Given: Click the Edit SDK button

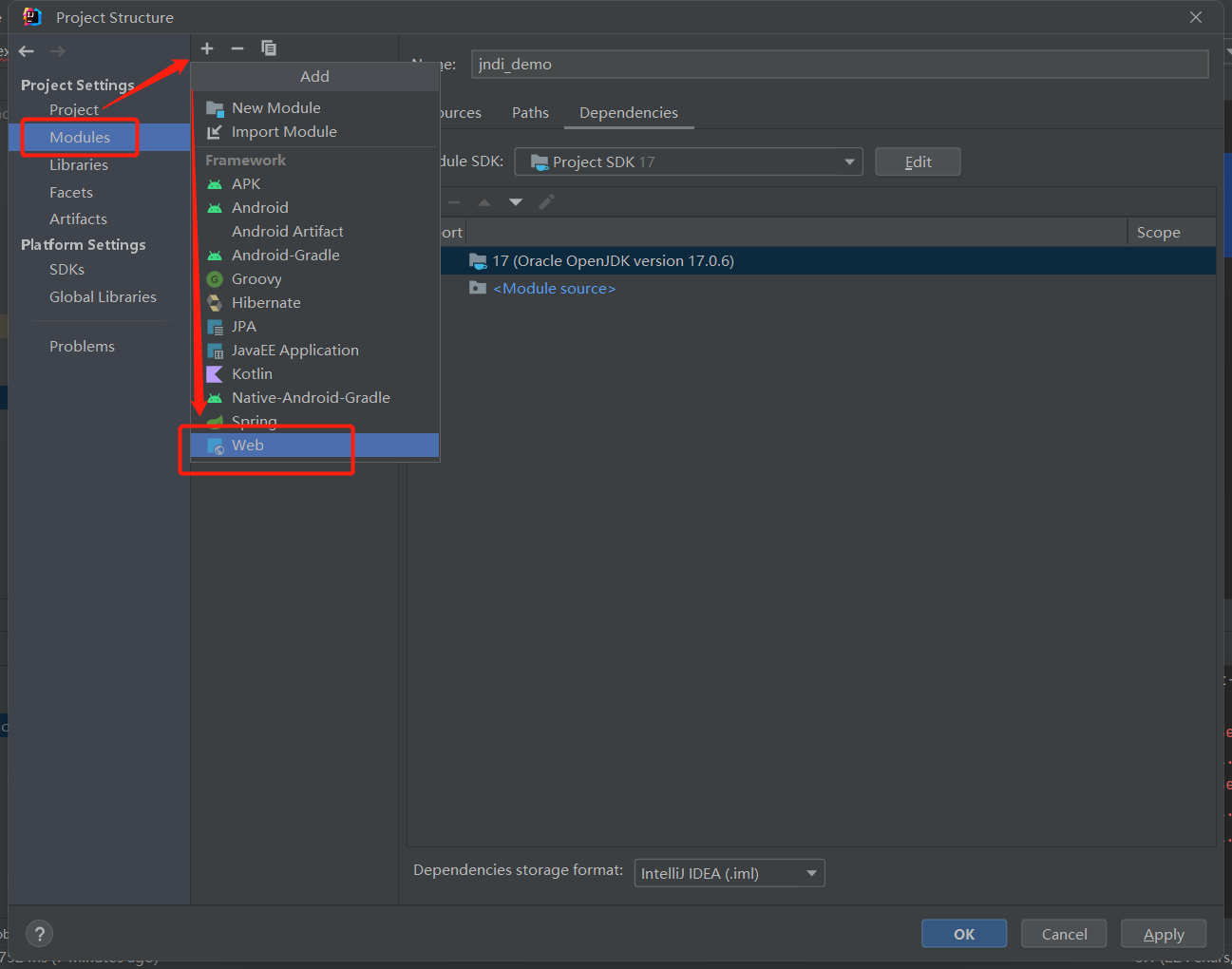Looking at the screenshot, I should click(x=918, y=161).
